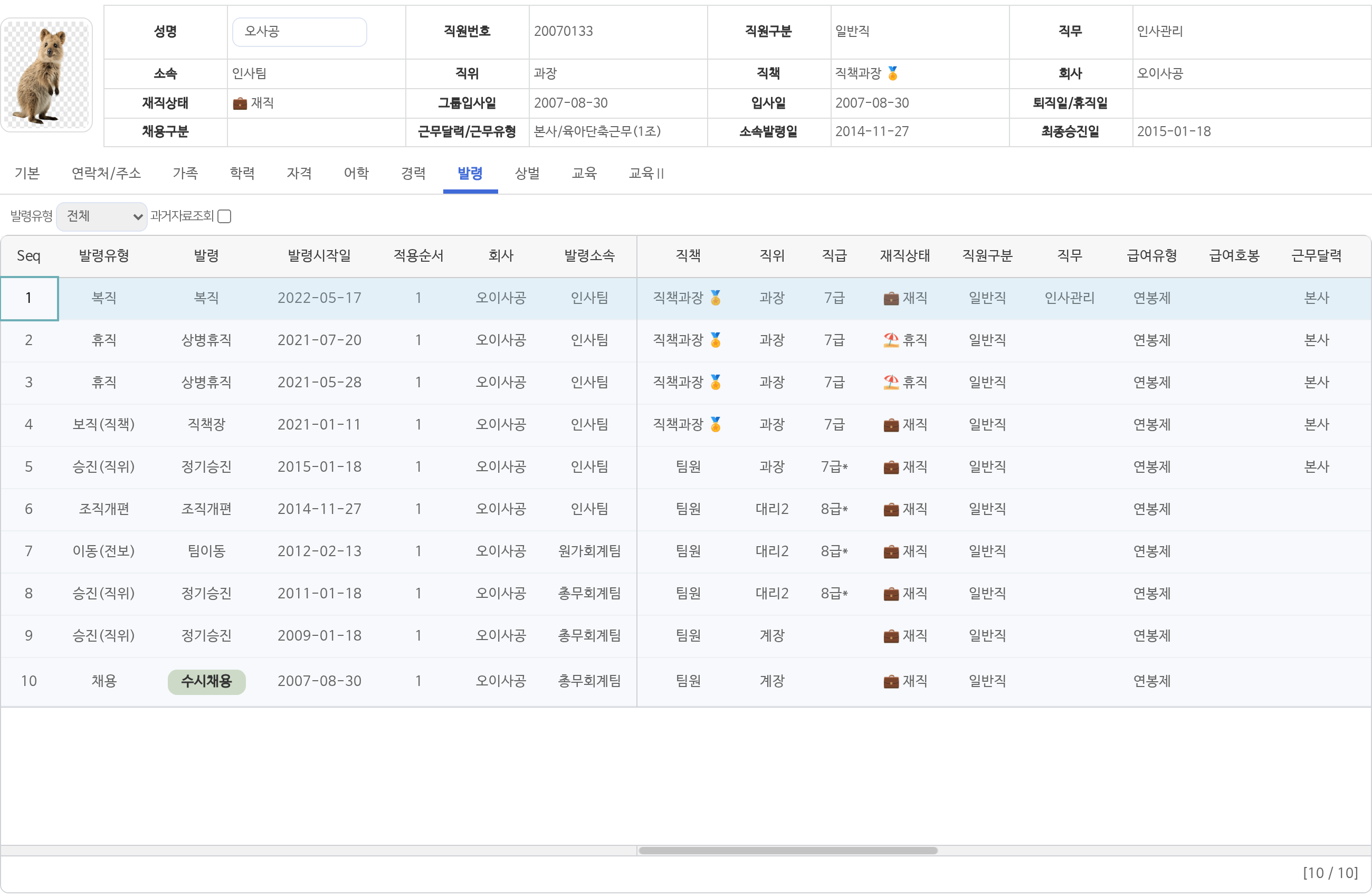This screenshot has height=896, width=1372.
Task: Open the 발령유형 dropdown set to 전체
Action: coord(102,216)
